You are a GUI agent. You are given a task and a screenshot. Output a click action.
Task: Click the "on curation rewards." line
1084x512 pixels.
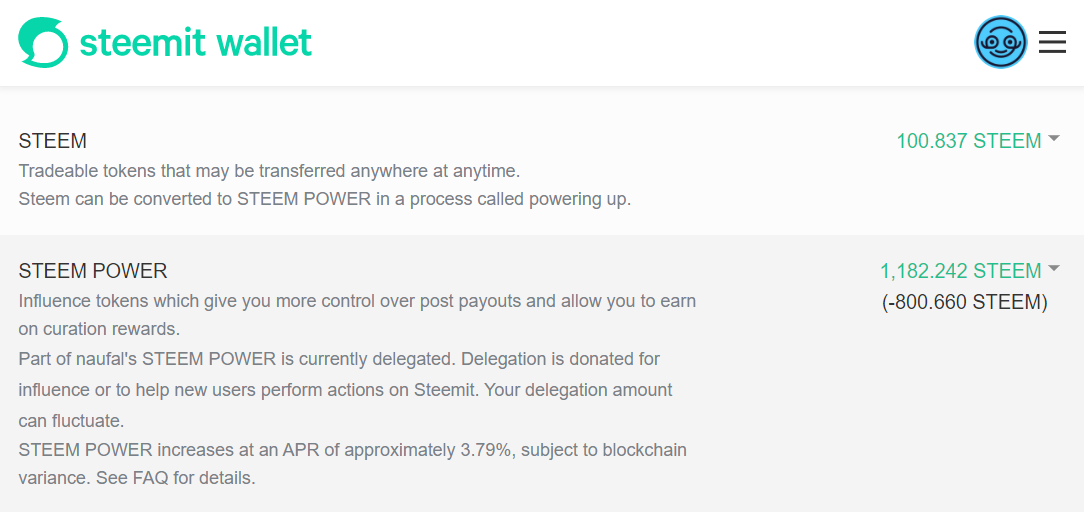[100, 330]
